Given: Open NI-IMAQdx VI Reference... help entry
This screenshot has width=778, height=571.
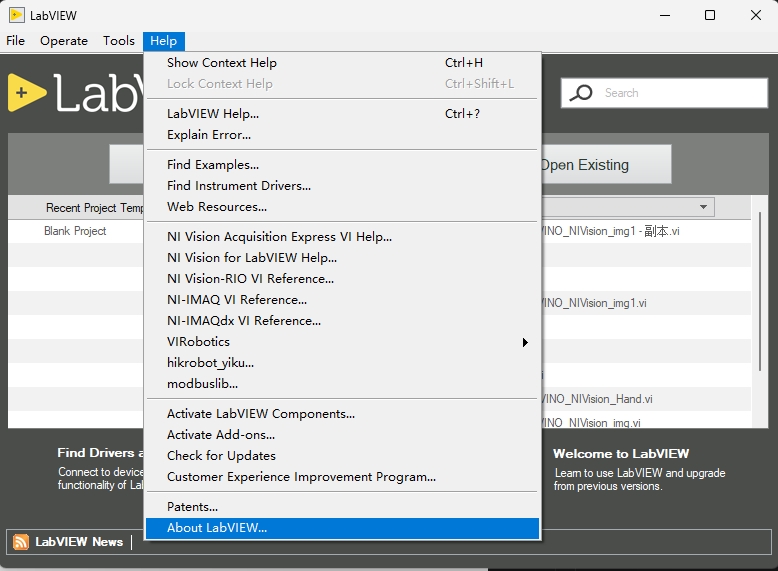Looking at the screenshot, I should [x=244, y=321].
